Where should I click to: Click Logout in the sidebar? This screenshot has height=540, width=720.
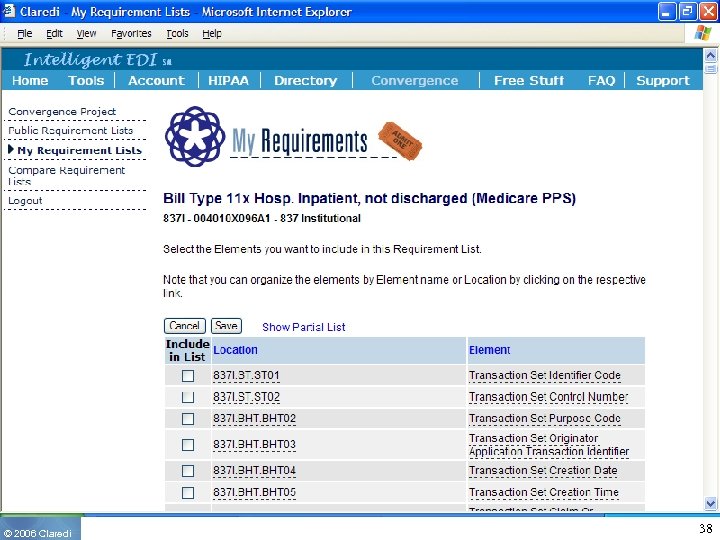(x=25, y=201)
